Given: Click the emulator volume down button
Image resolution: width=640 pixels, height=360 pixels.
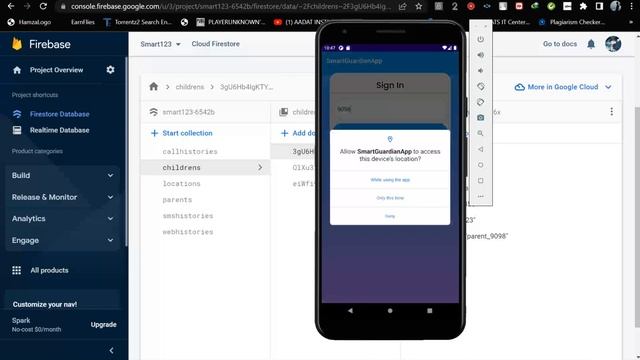Looking at the screenshot, I should [480, 71].
